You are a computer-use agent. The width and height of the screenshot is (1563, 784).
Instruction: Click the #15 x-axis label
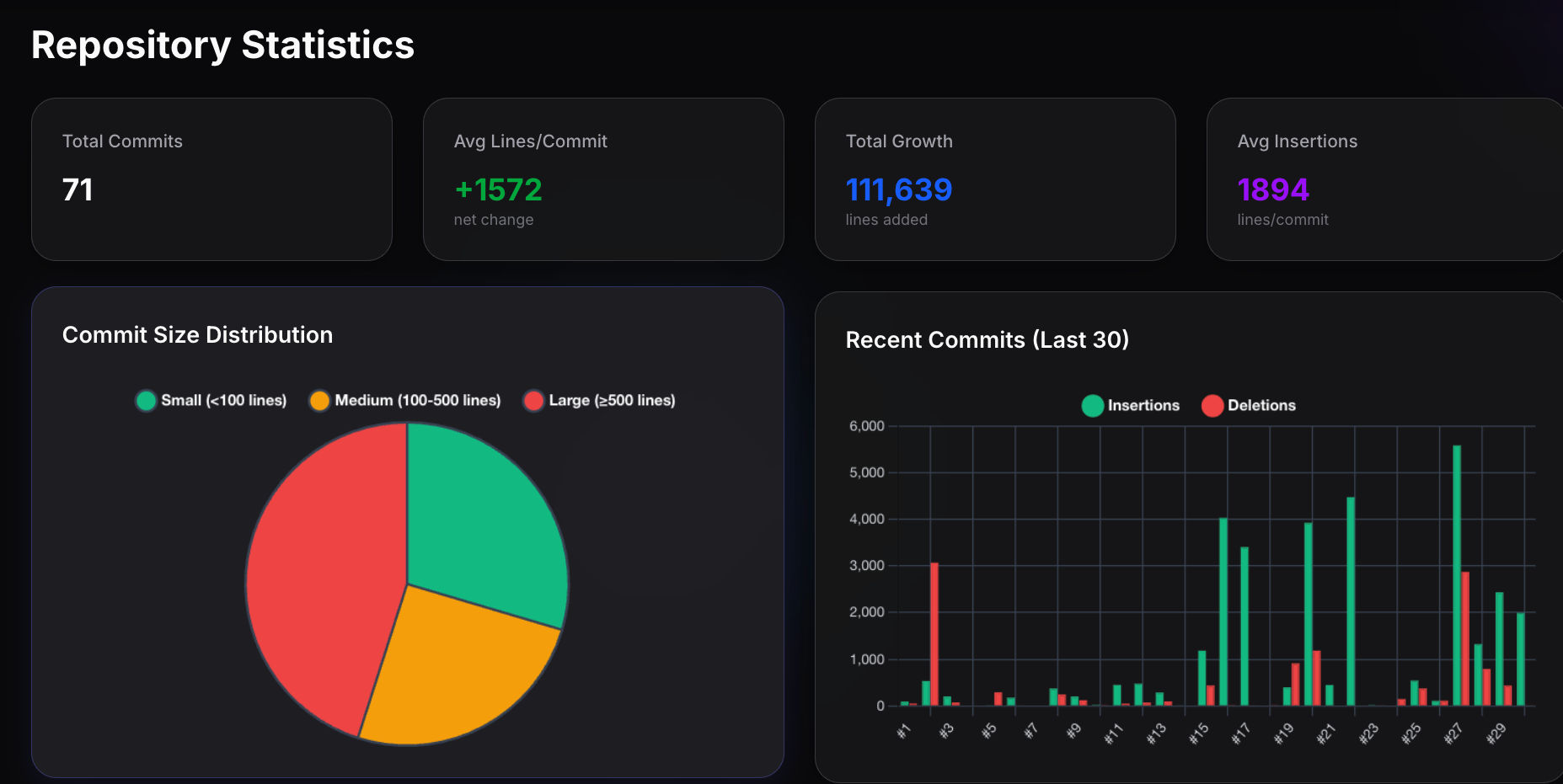click(x=1199, y=733)
